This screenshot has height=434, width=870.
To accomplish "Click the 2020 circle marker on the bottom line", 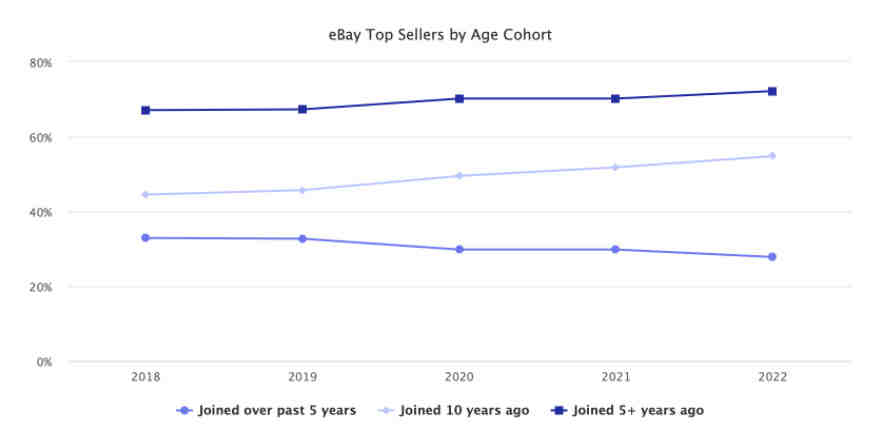I will coord(459,250).
